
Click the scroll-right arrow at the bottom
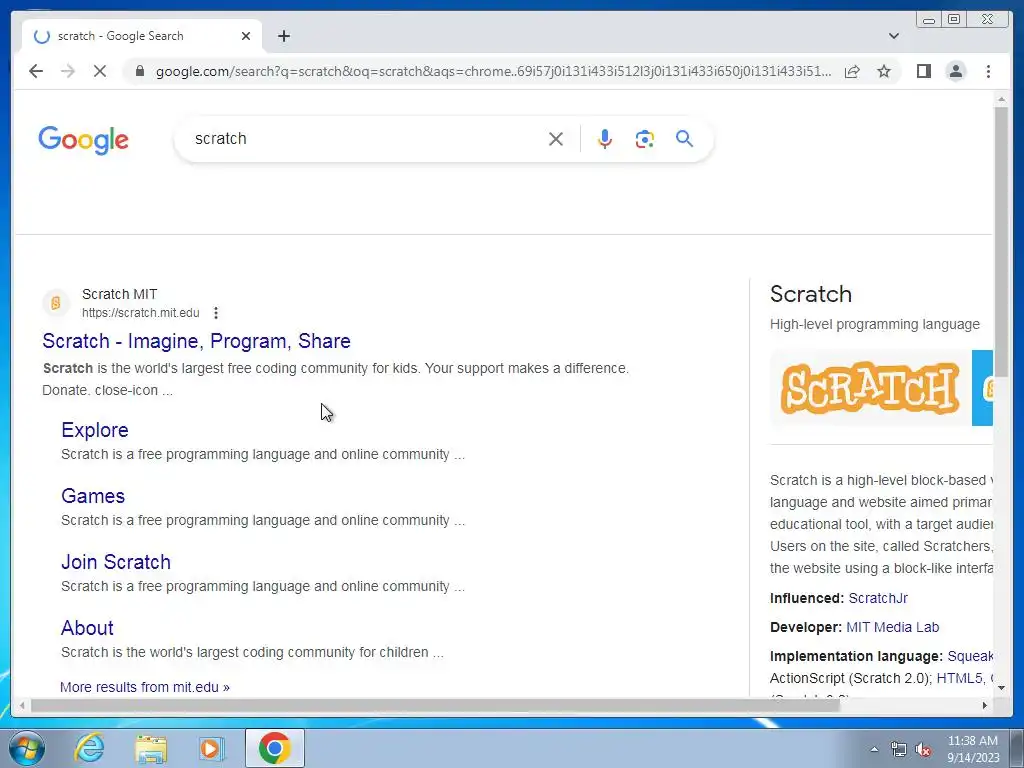(985, 705)
